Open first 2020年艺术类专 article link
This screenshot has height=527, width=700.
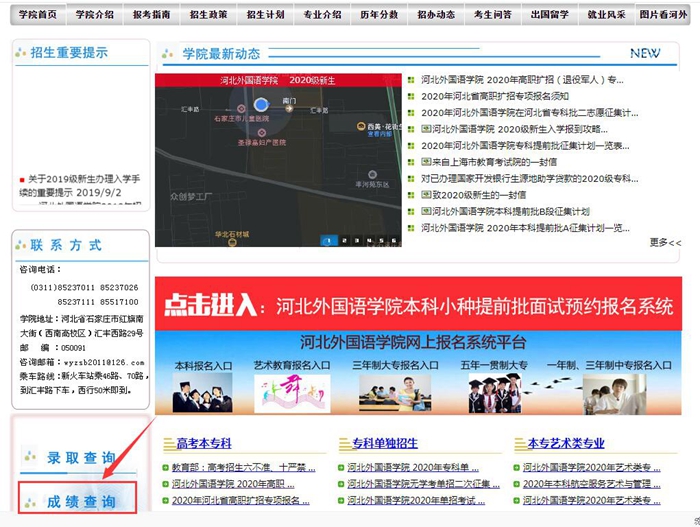(x=592, y=468)
